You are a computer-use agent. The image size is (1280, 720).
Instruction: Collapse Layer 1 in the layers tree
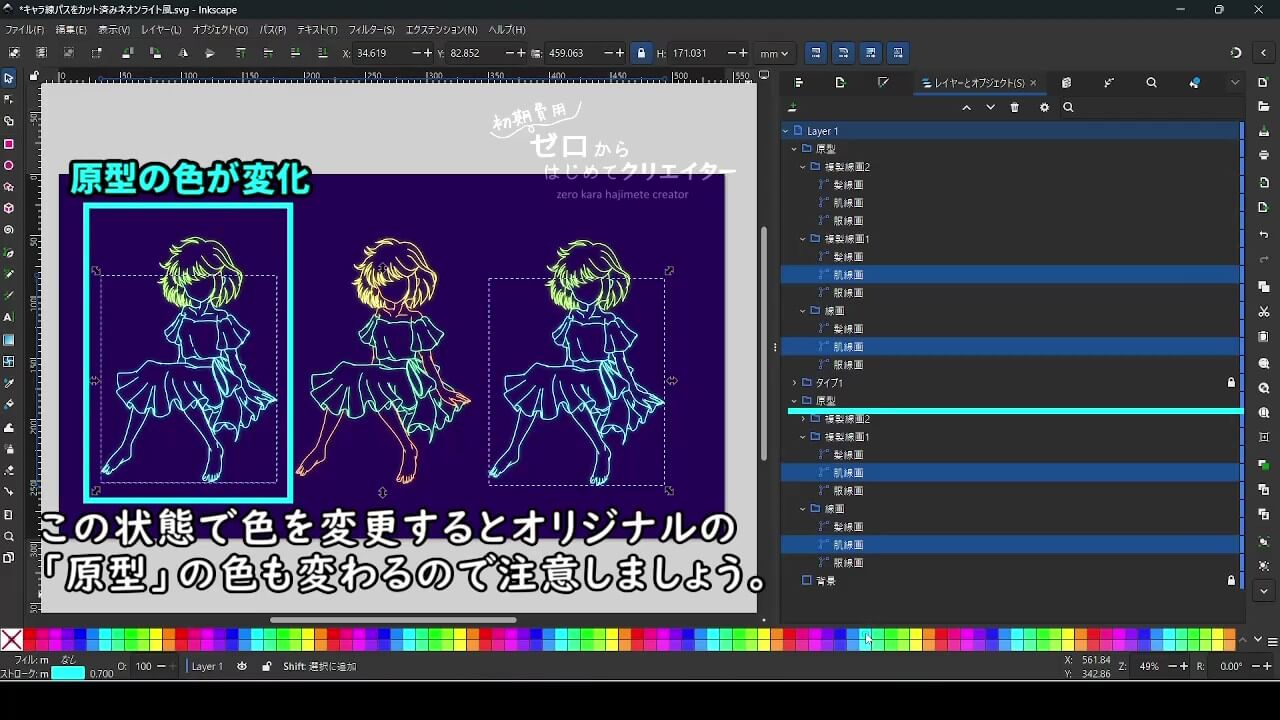785,130
